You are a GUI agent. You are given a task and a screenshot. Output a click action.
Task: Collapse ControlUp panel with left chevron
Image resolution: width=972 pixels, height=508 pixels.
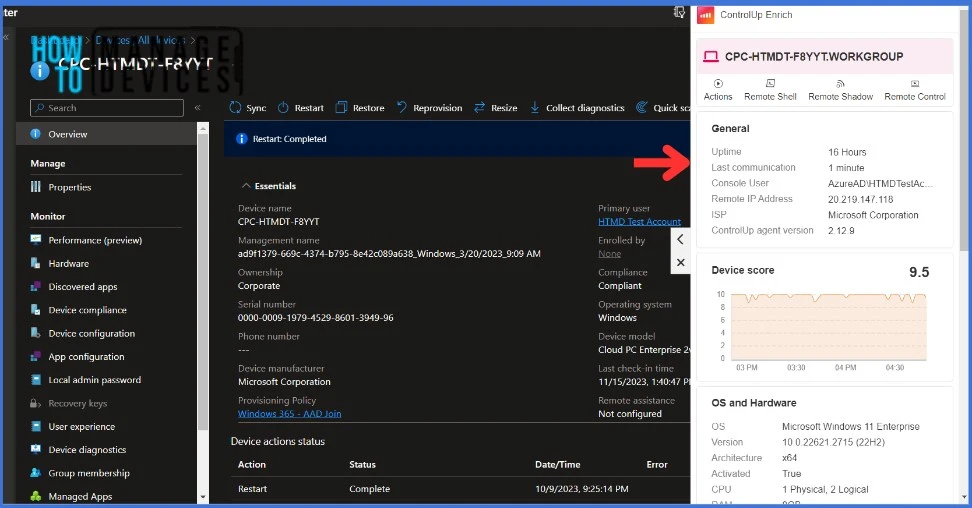coord(680,239)
